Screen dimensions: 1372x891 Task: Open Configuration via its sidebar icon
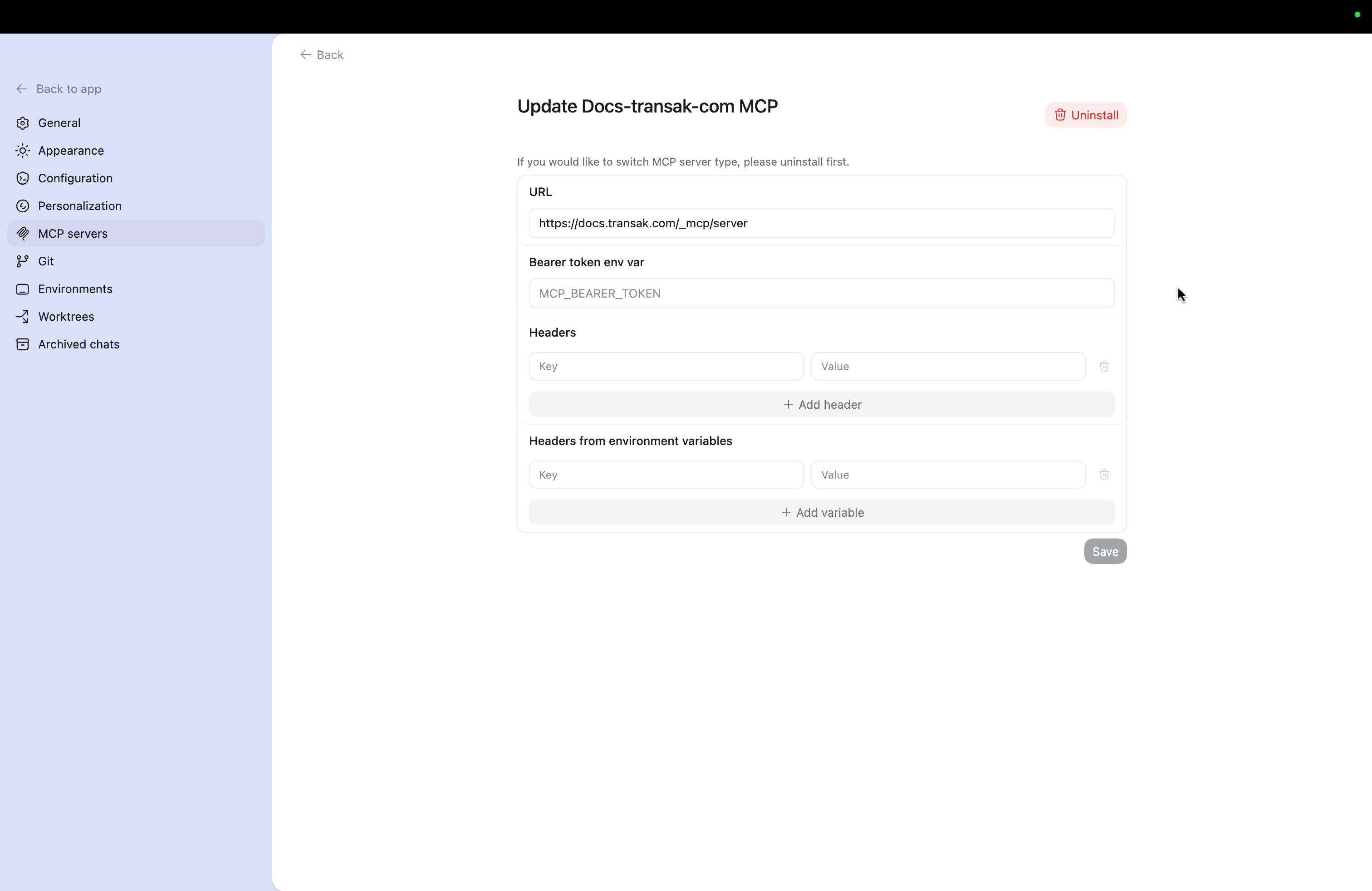click(x=23, y=178)
